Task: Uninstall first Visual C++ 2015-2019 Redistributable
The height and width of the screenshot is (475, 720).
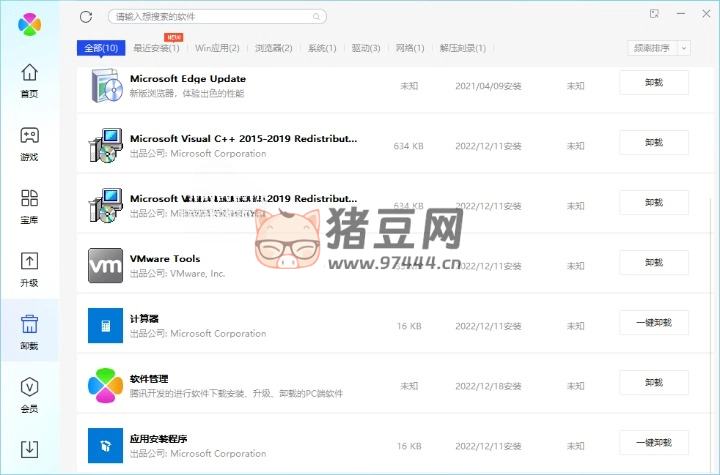Action: pos(654,142)
